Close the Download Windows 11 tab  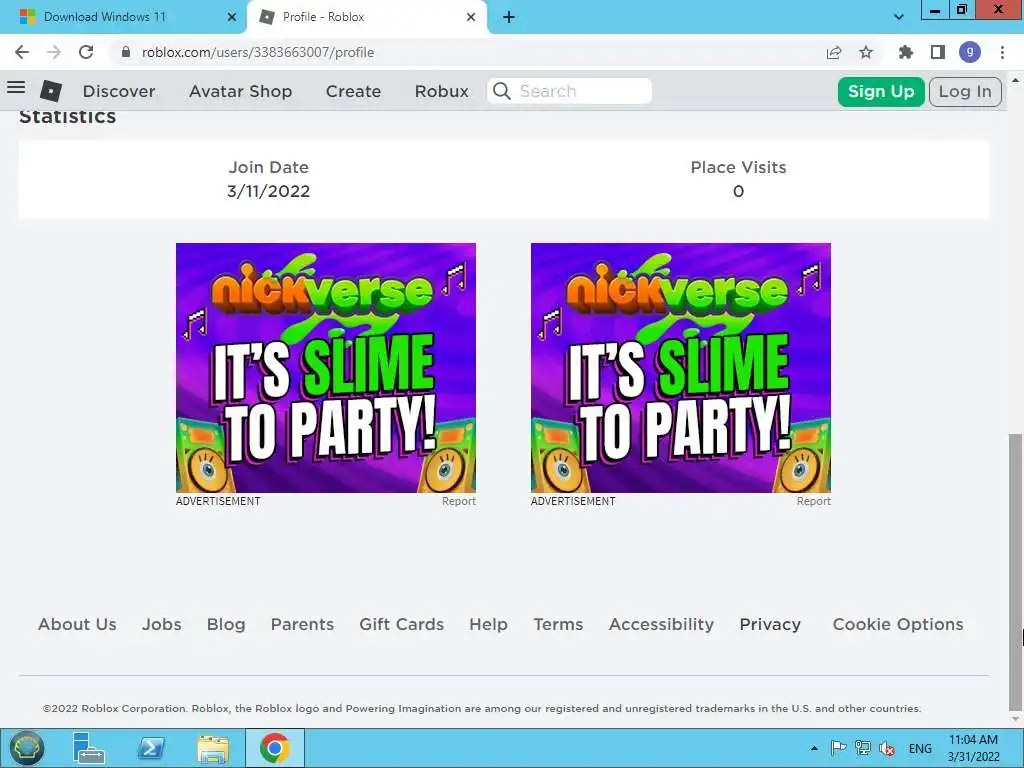[x=232, y=17]
